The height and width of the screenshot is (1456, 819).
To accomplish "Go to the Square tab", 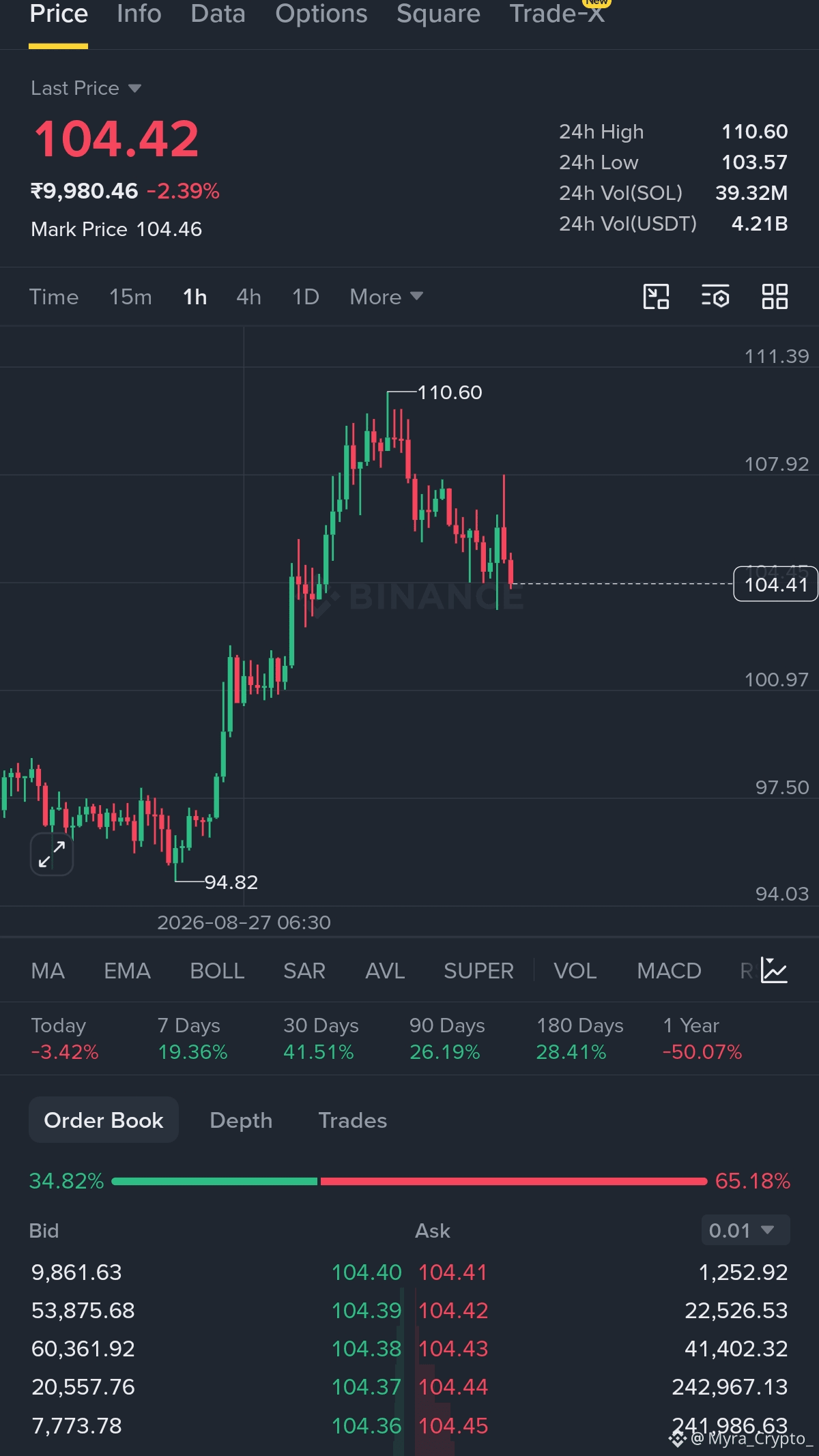I will 439,14.
